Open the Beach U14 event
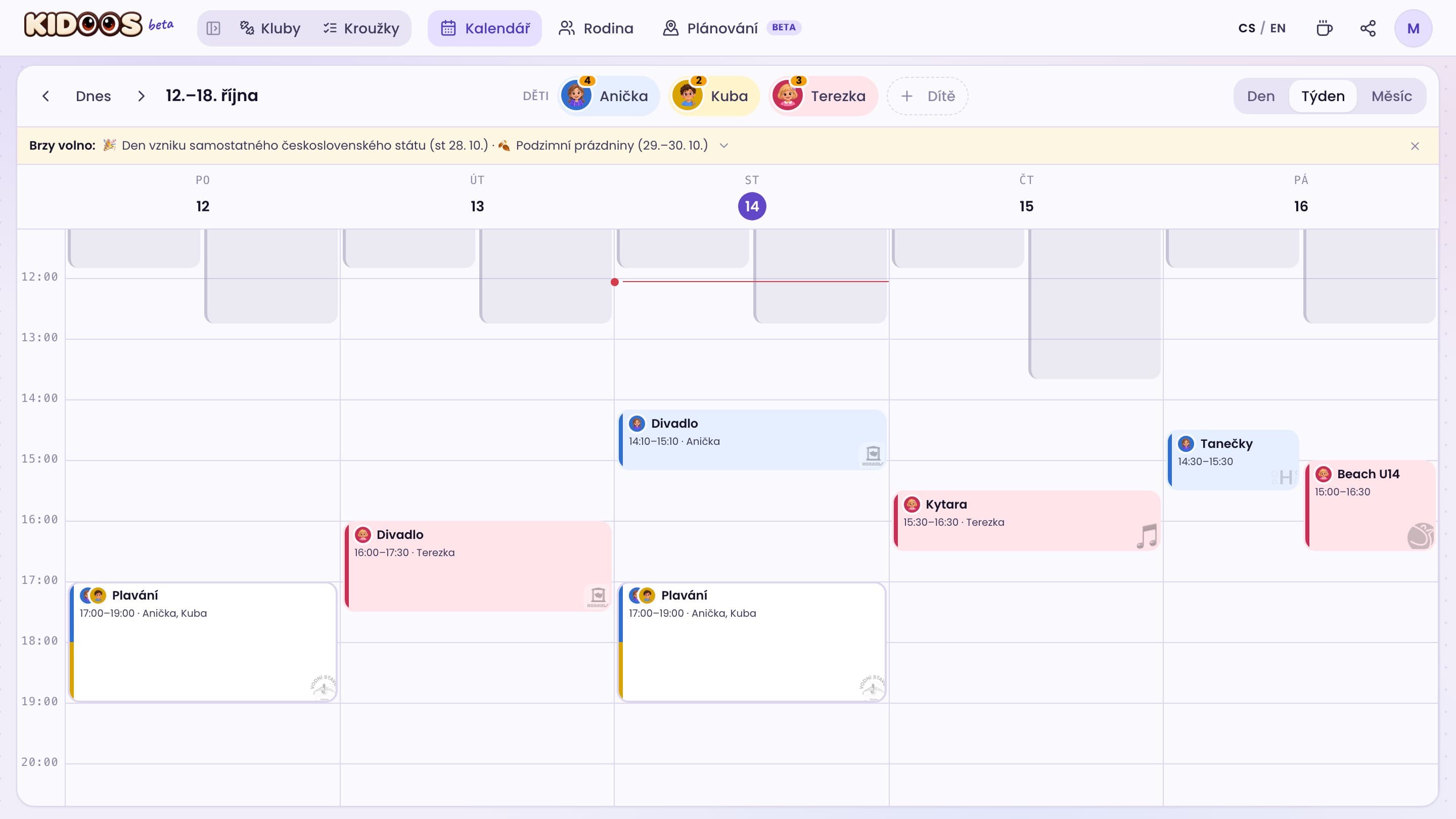 tap(1370, 506)
